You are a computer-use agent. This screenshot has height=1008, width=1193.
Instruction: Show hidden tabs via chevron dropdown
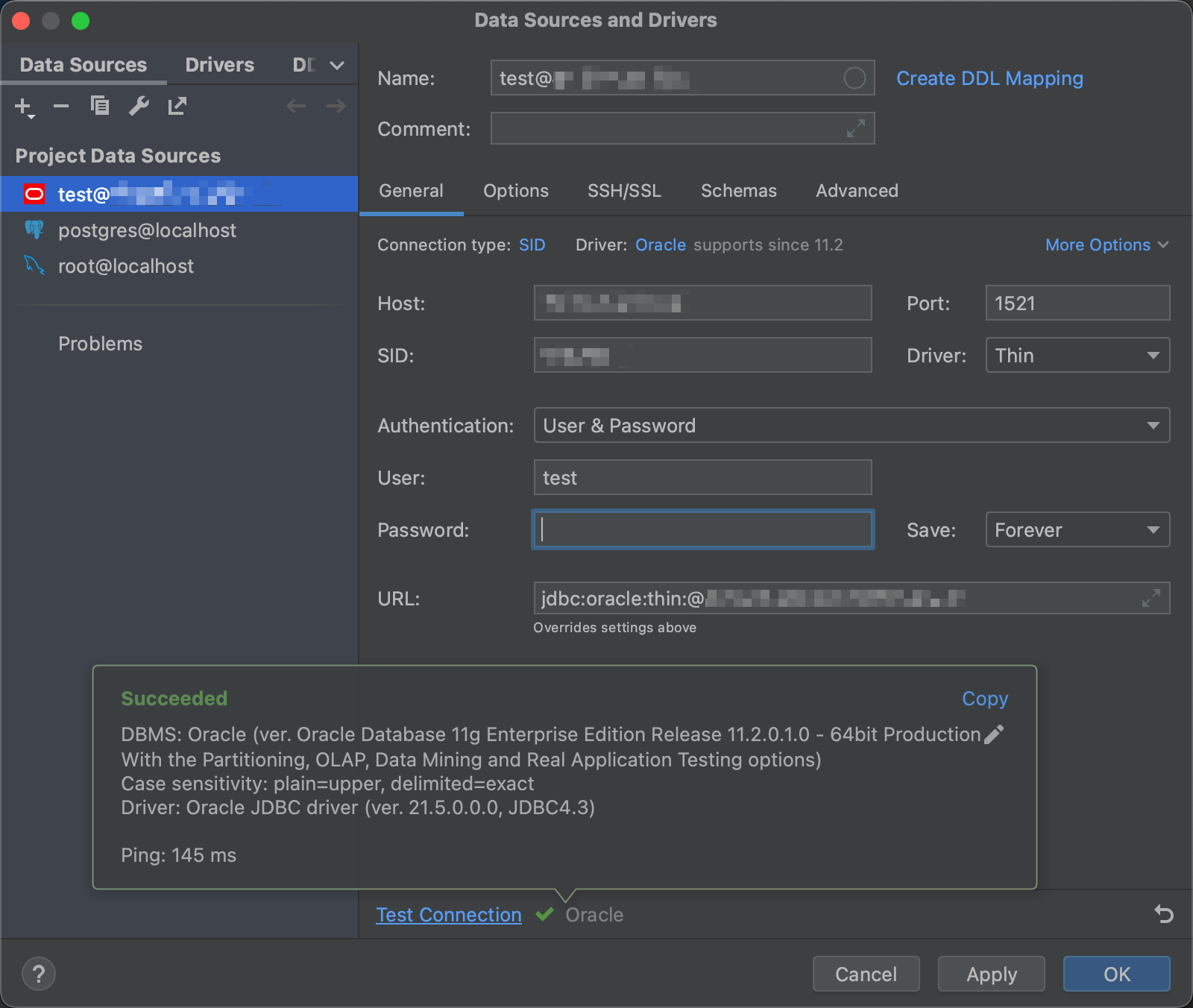pos(337,65)
